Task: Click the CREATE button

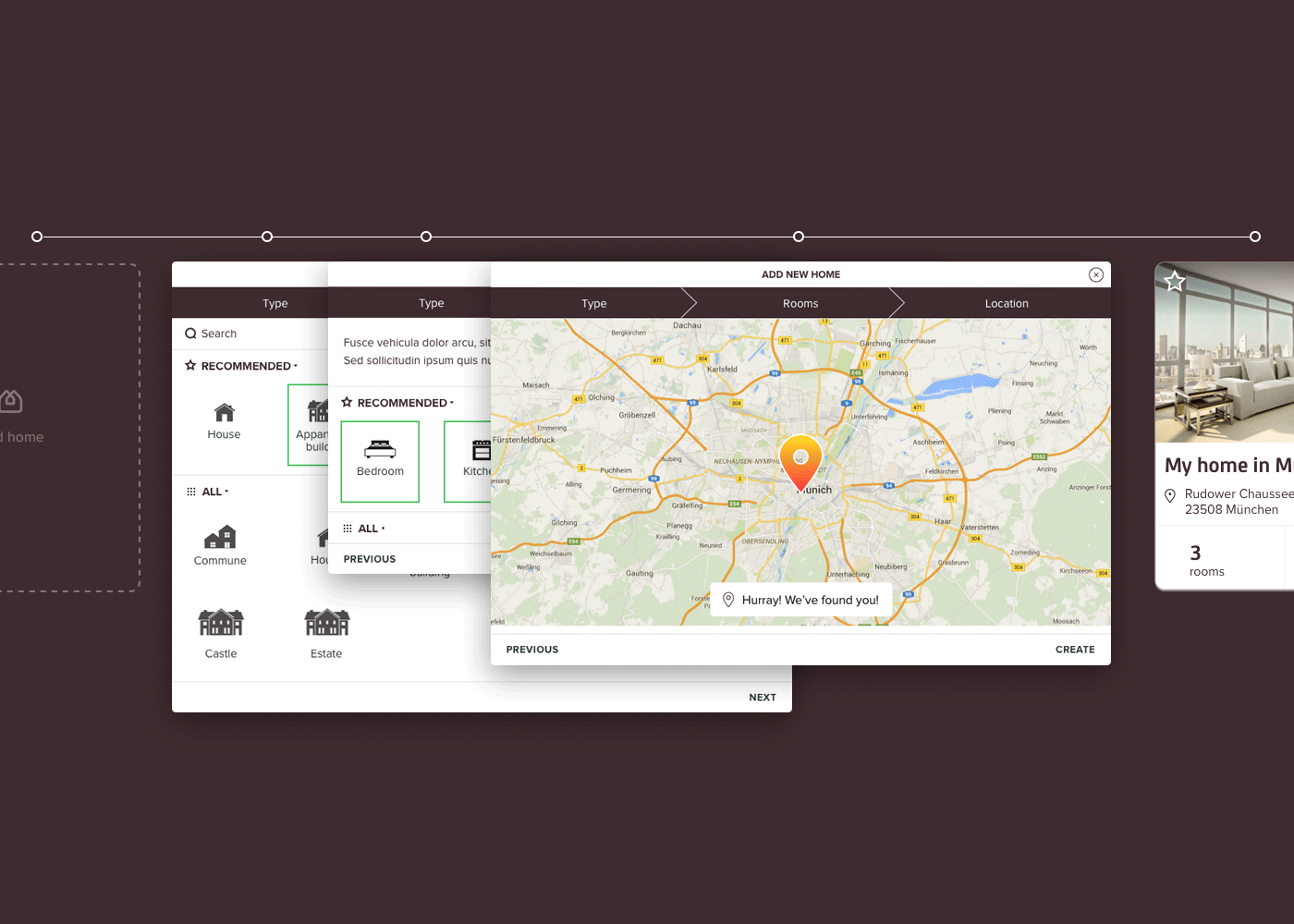Action: coord(1075,650)
